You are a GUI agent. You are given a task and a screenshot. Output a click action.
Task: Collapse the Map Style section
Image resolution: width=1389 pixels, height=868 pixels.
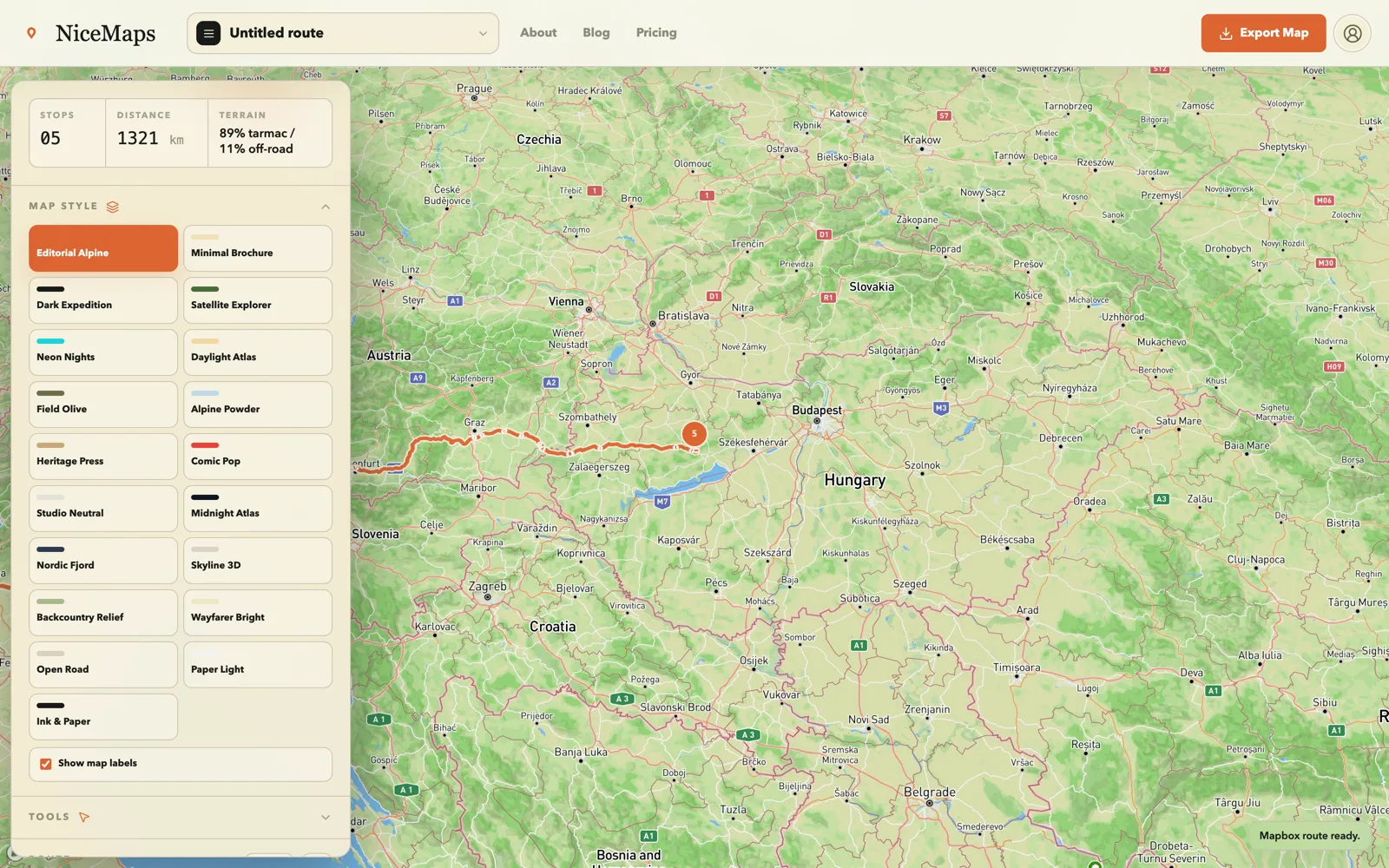[x=326, y=207]
